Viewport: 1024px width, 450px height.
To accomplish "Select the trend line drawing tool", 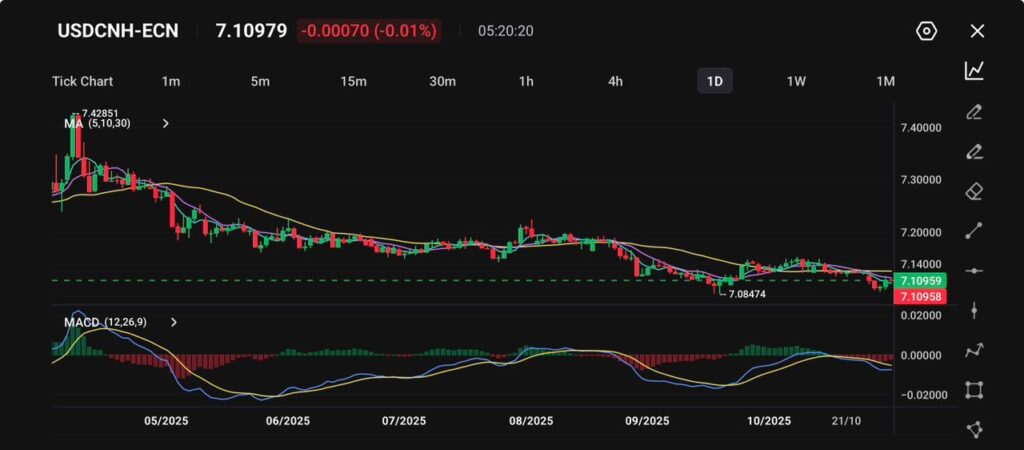I will pos(974,231).
